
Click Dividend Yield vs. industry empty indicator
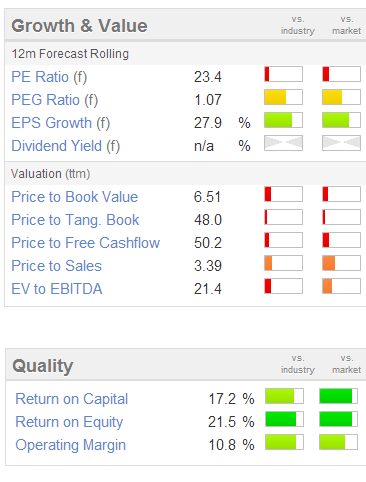[283, 143]
